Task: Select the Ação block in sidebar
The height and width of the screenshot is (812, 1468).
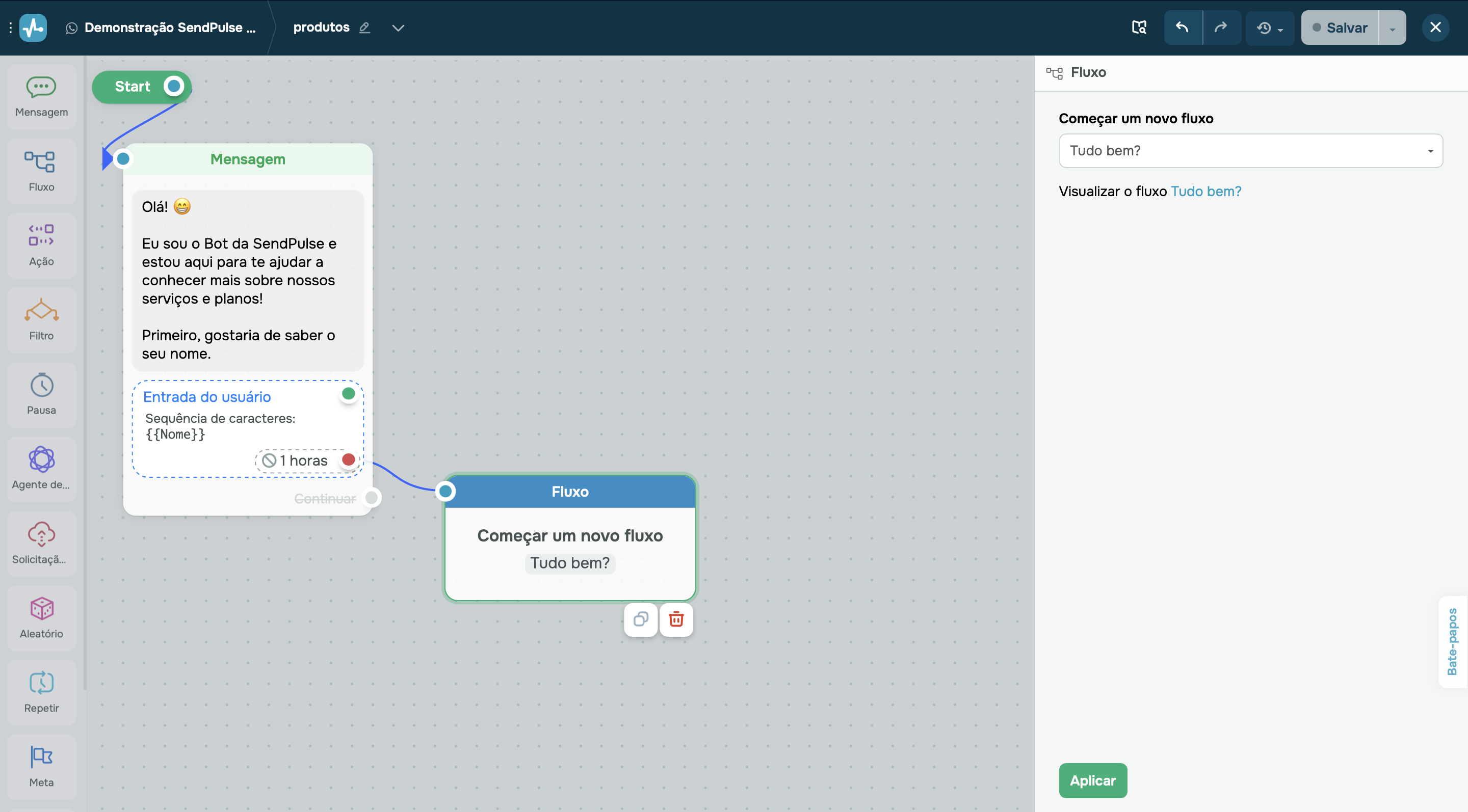Action: 42,246
